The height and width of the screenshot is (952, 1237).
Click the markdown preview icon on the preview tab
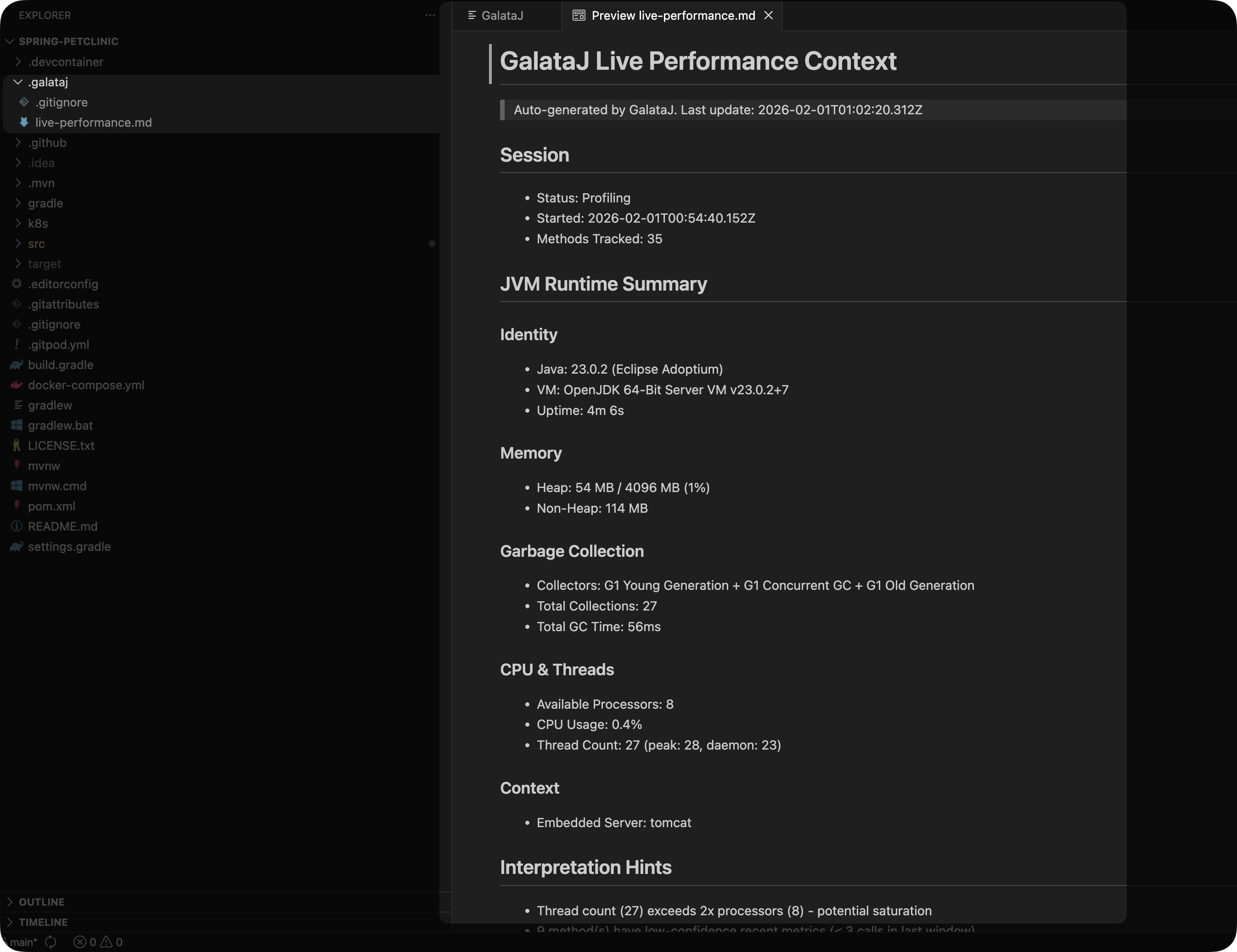pos(578,15)
